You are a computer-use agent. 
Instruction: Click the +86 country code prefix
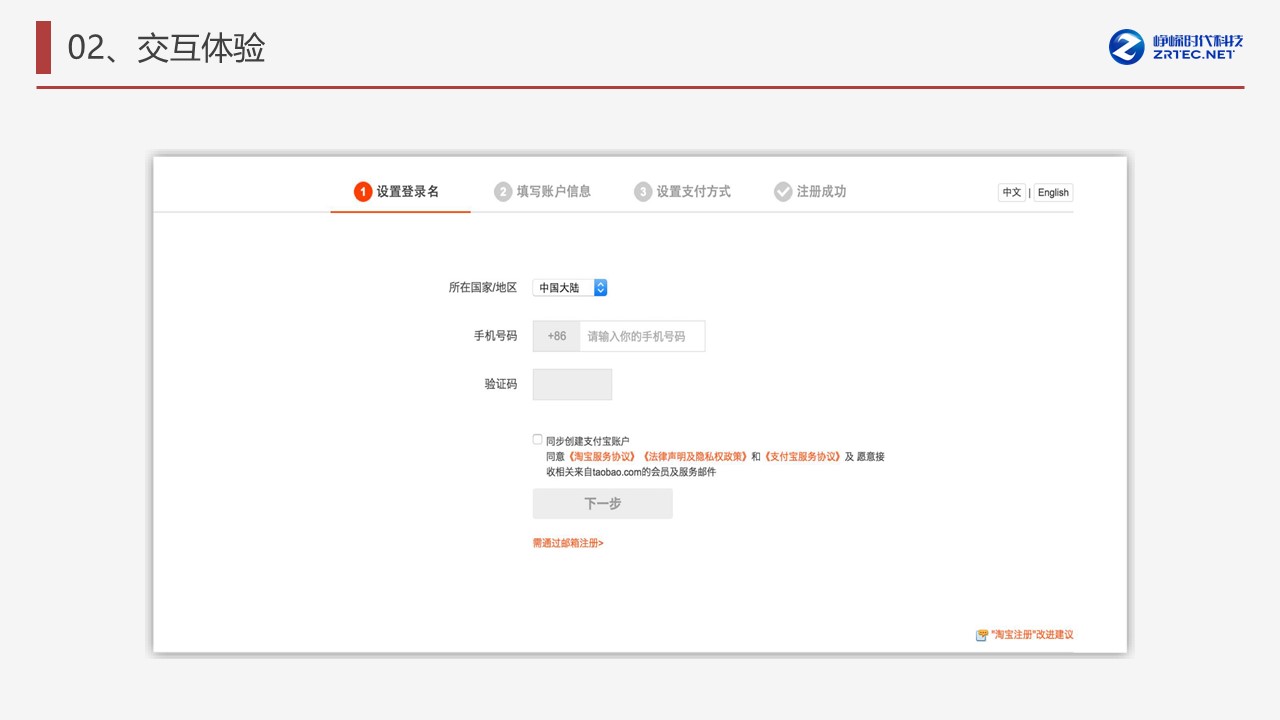click(556, 336)
